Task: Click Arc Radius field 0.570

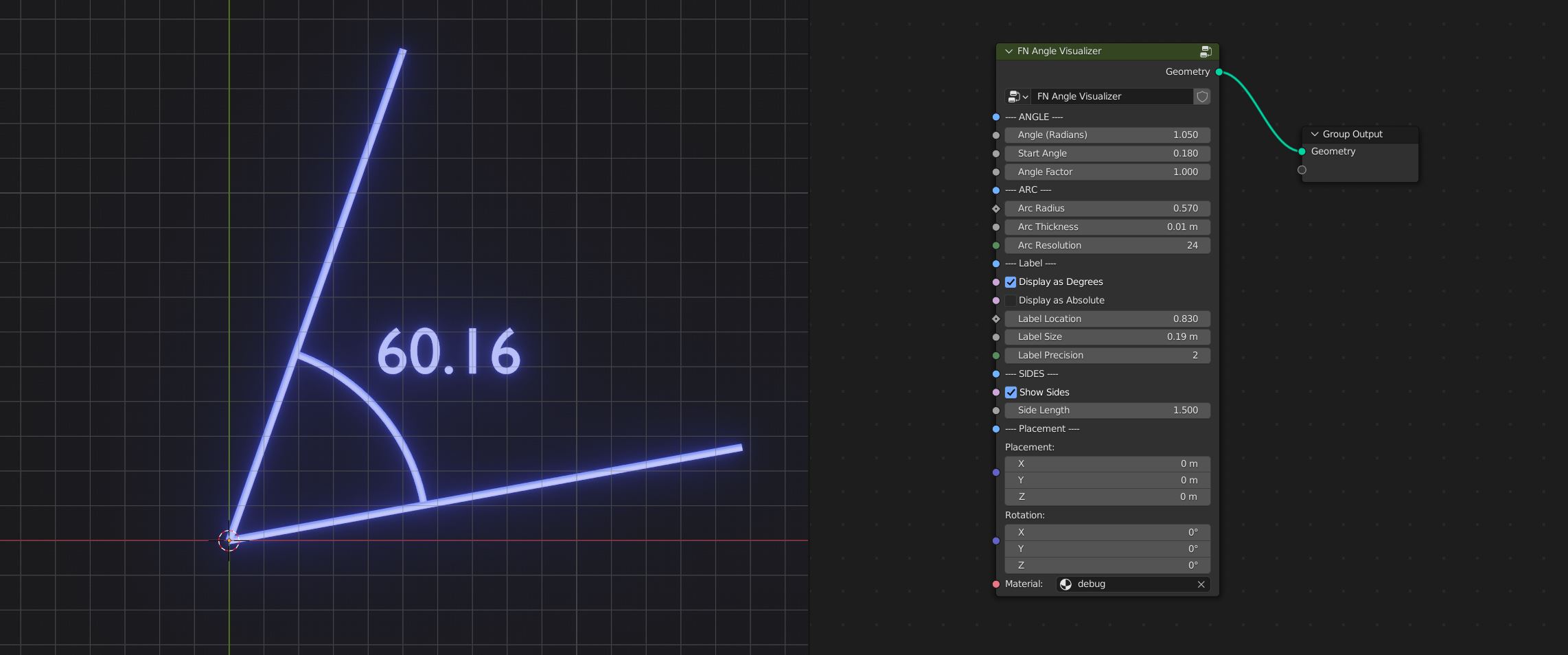Action: 1107,209
